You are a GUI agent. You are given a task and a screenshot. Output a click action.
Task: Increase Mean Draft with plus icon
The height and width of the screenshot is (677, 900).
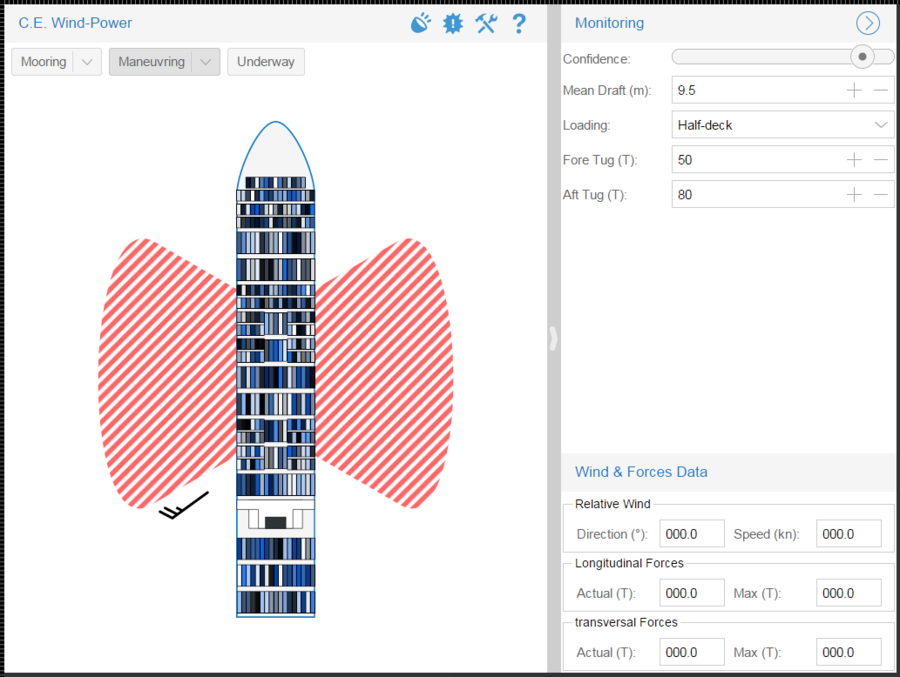coord(854,90)
